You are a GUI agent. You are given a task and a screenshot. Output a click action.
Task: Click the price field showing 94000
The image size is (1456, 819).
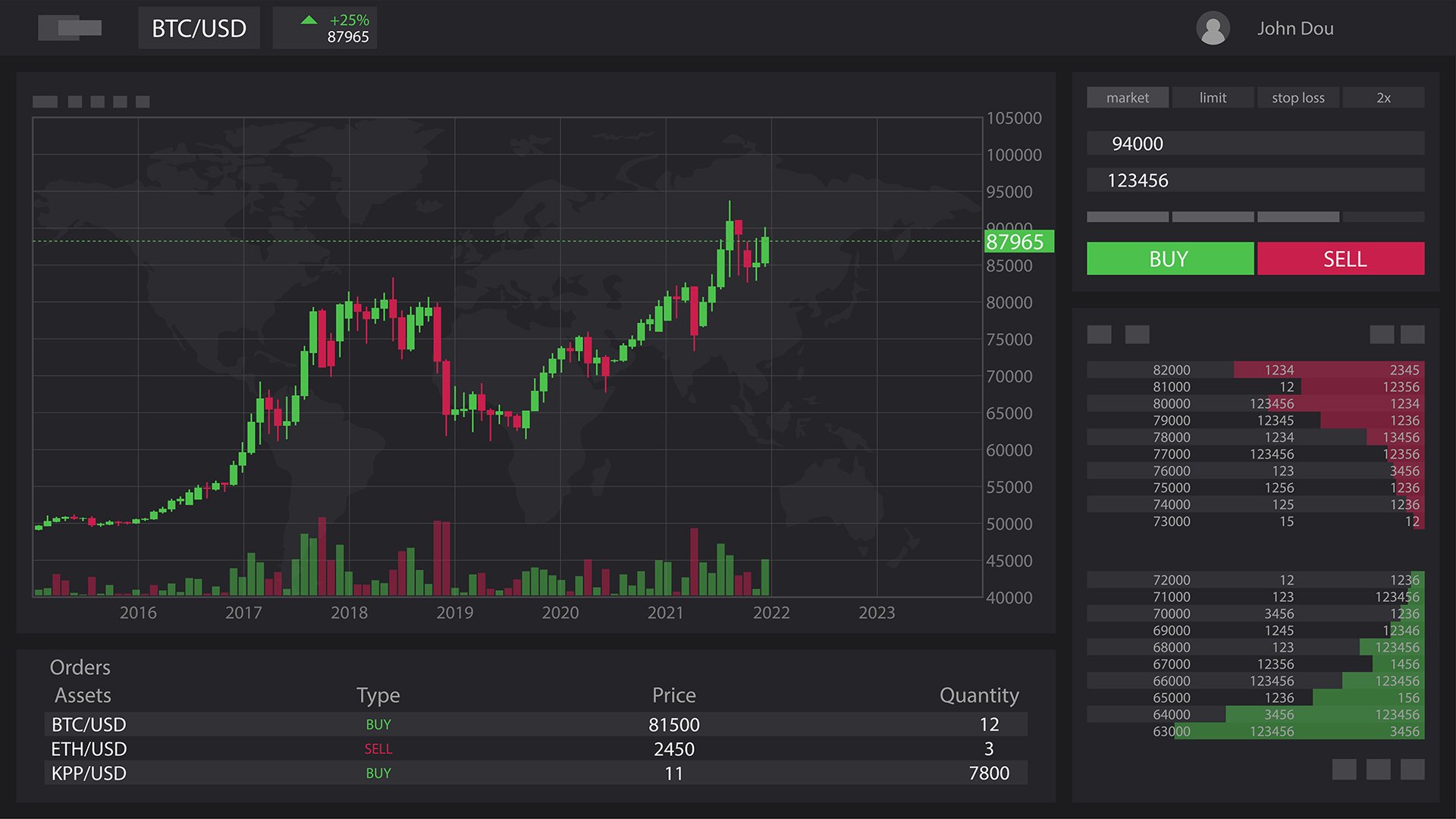coord(1255,143)
